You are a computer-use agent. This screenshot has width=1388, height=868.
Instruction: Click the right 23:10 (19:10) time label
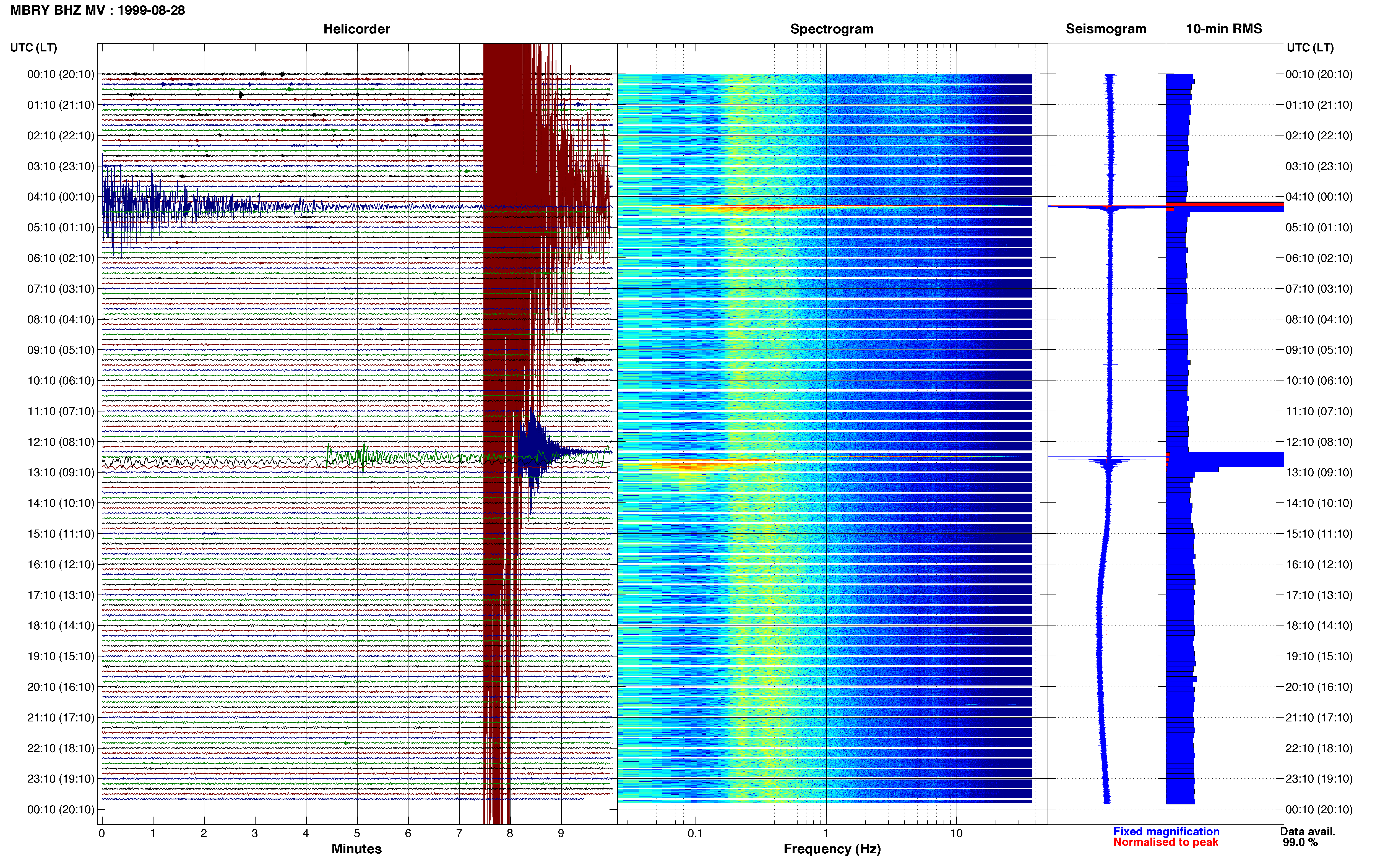pos(1319,778)
